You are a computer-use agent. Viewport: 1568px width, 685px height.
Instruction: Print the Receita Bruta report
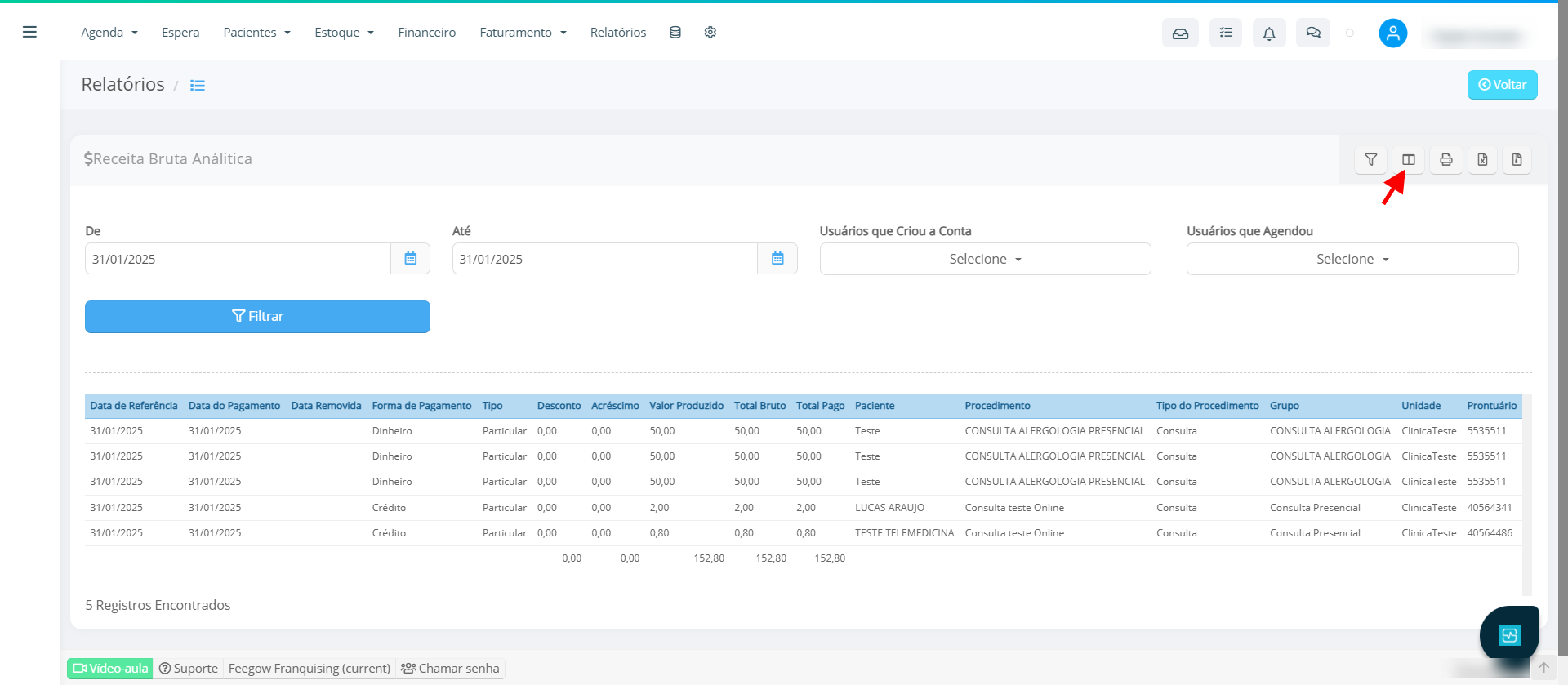pyautogui.click(x=1446, y=159)
